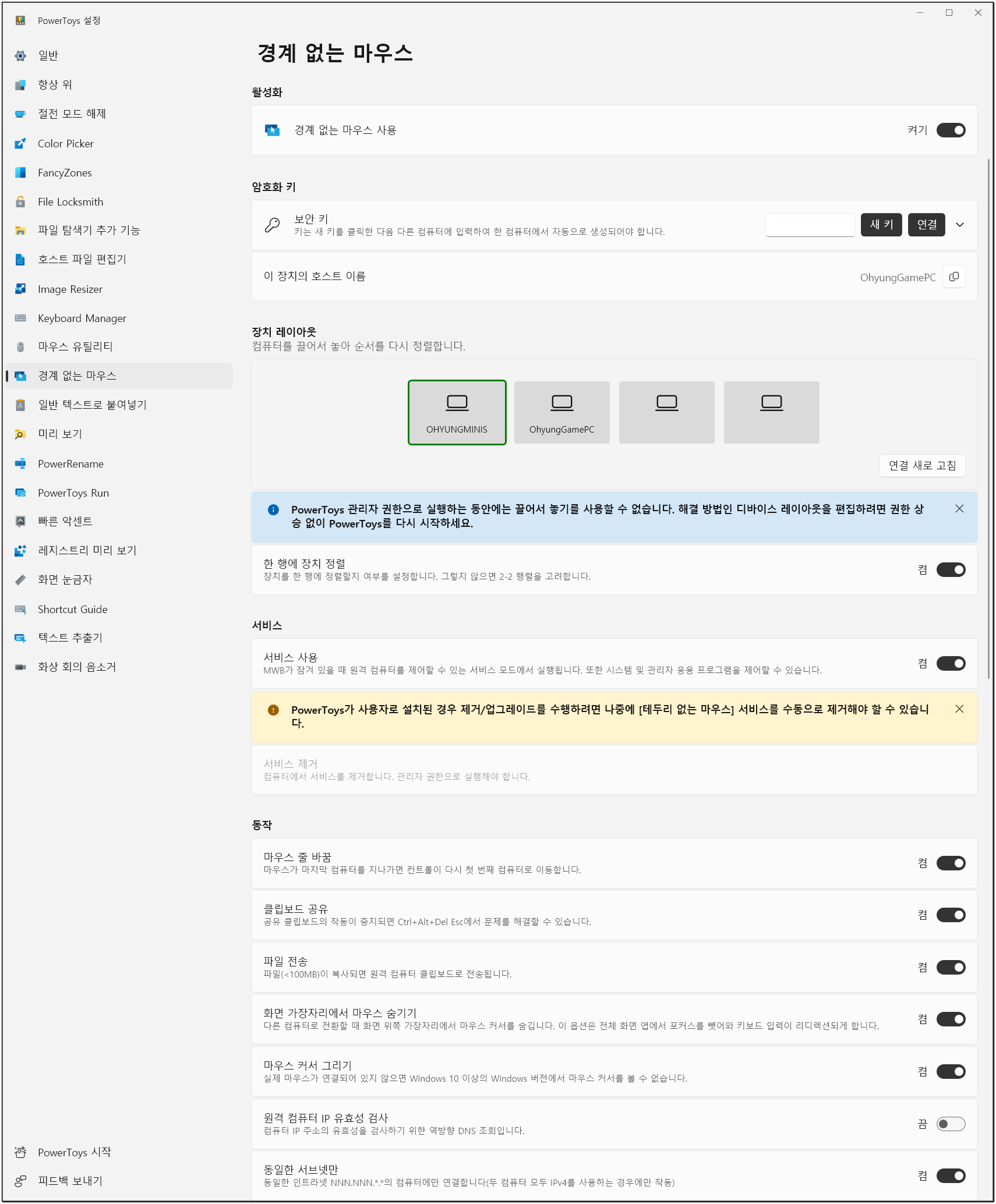This screenshot has height=1204, width=996.
Task: Select the Keyboard Manager keyboard icon
Action: [x=20, y=318]
